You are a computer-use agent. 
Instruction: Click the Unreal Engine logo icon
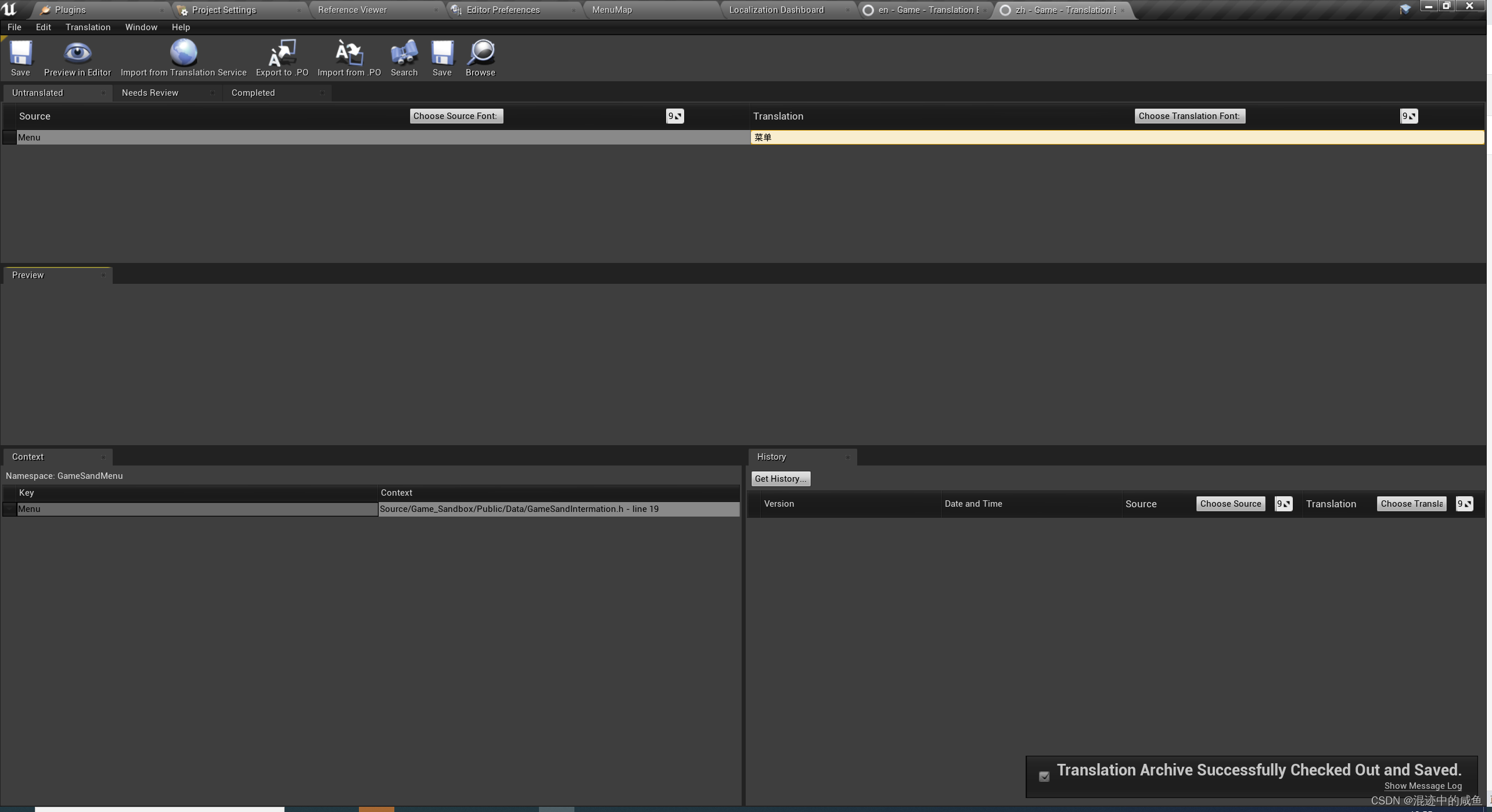click(10, 9)
